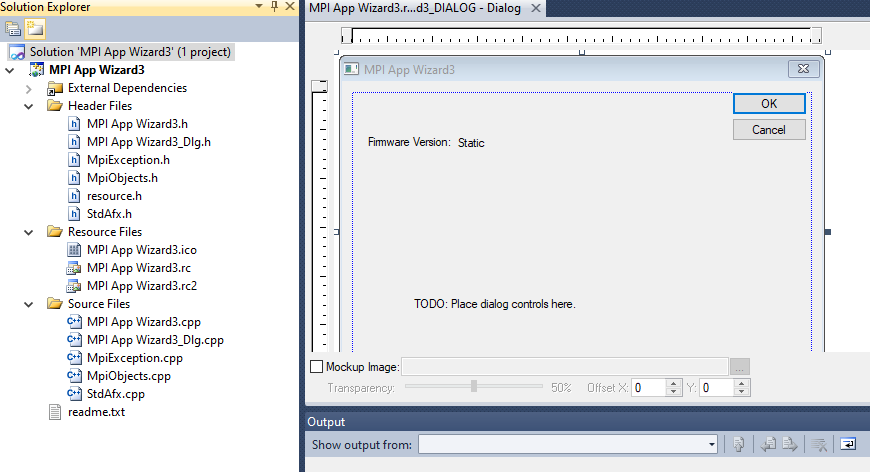Viewport: 870px width, 472px height.
Task: Select the MPI App Wizard3.ico file name
Action: (141, 250)
